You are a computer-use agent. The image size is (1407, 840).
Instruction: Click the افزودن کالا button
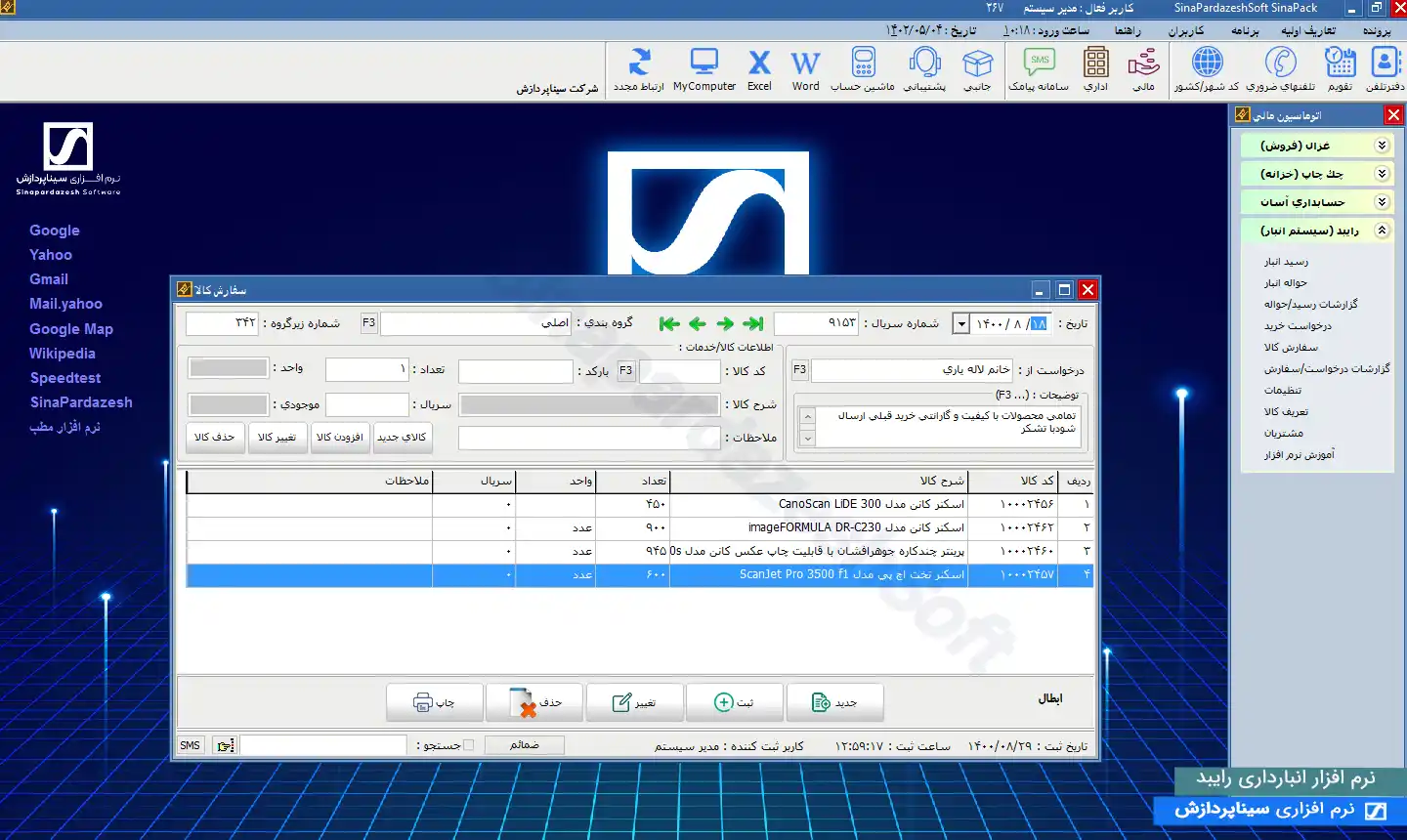point(339,437)
